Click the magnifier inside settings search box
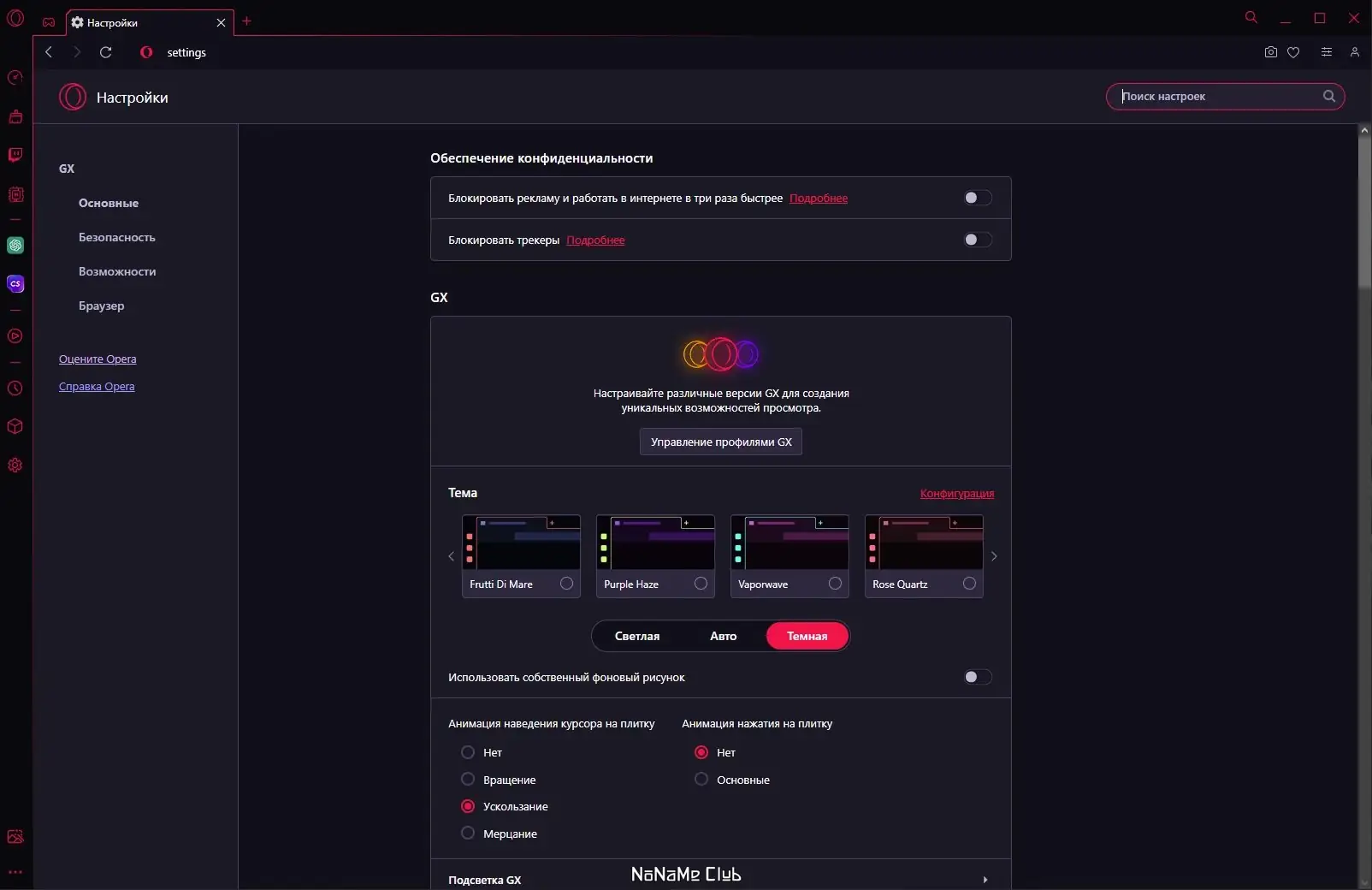This screenshot has height=890, width=1372. click(x=1329, y=96)
